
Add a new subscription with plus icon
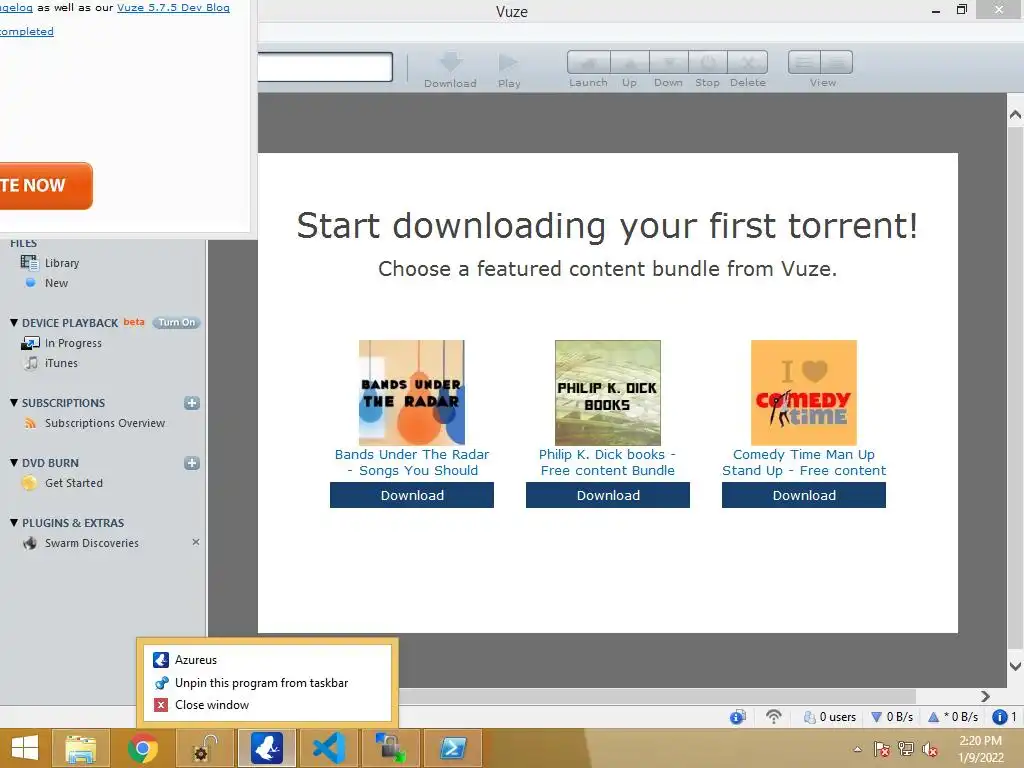191,403
